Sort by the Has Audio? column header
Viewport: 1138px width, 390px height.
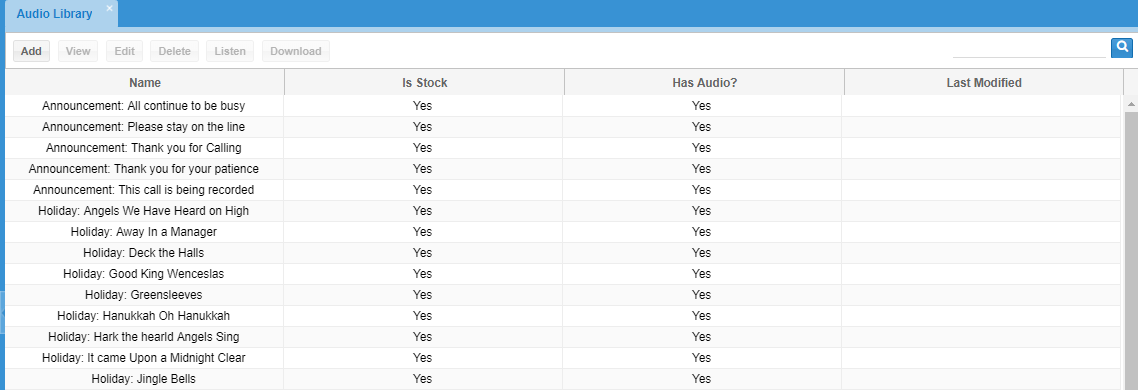click(x=705, y=83)
